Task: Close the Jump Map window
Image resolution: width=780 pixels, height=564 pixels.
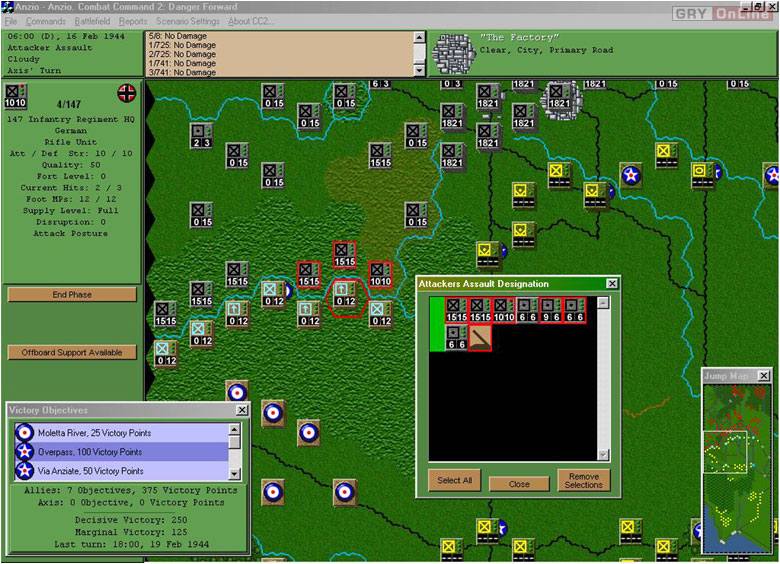Action: 764,376
